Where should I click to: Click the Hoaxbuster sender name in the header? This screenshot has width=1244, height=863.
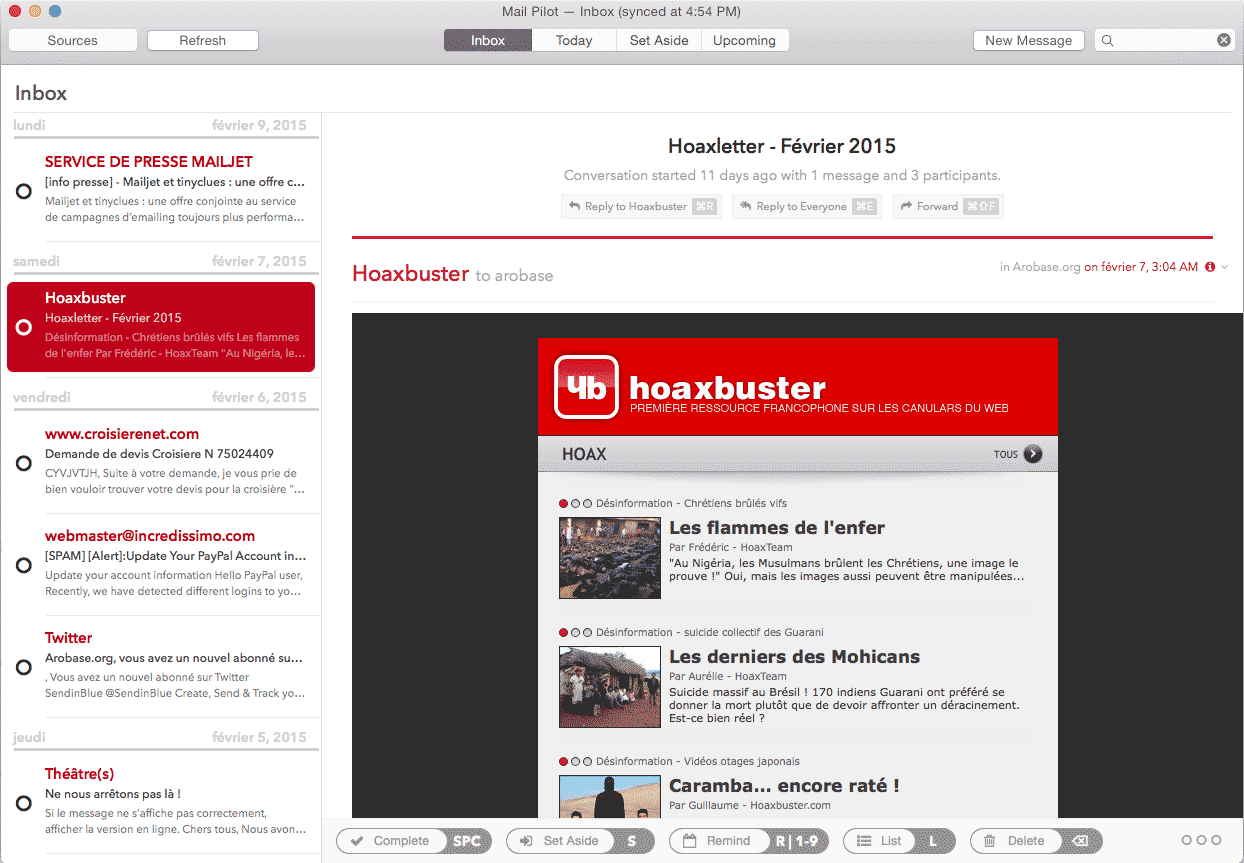point(410,273)
